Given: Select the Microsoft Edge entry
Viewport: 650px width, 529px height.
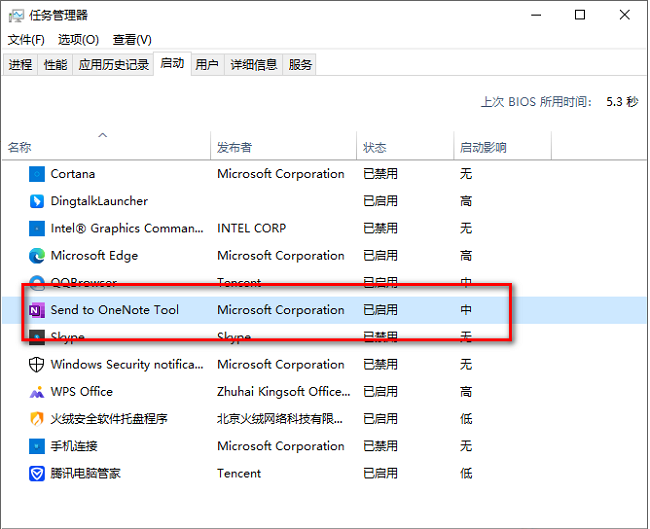Looking at the screenshot, I should 94,256.
